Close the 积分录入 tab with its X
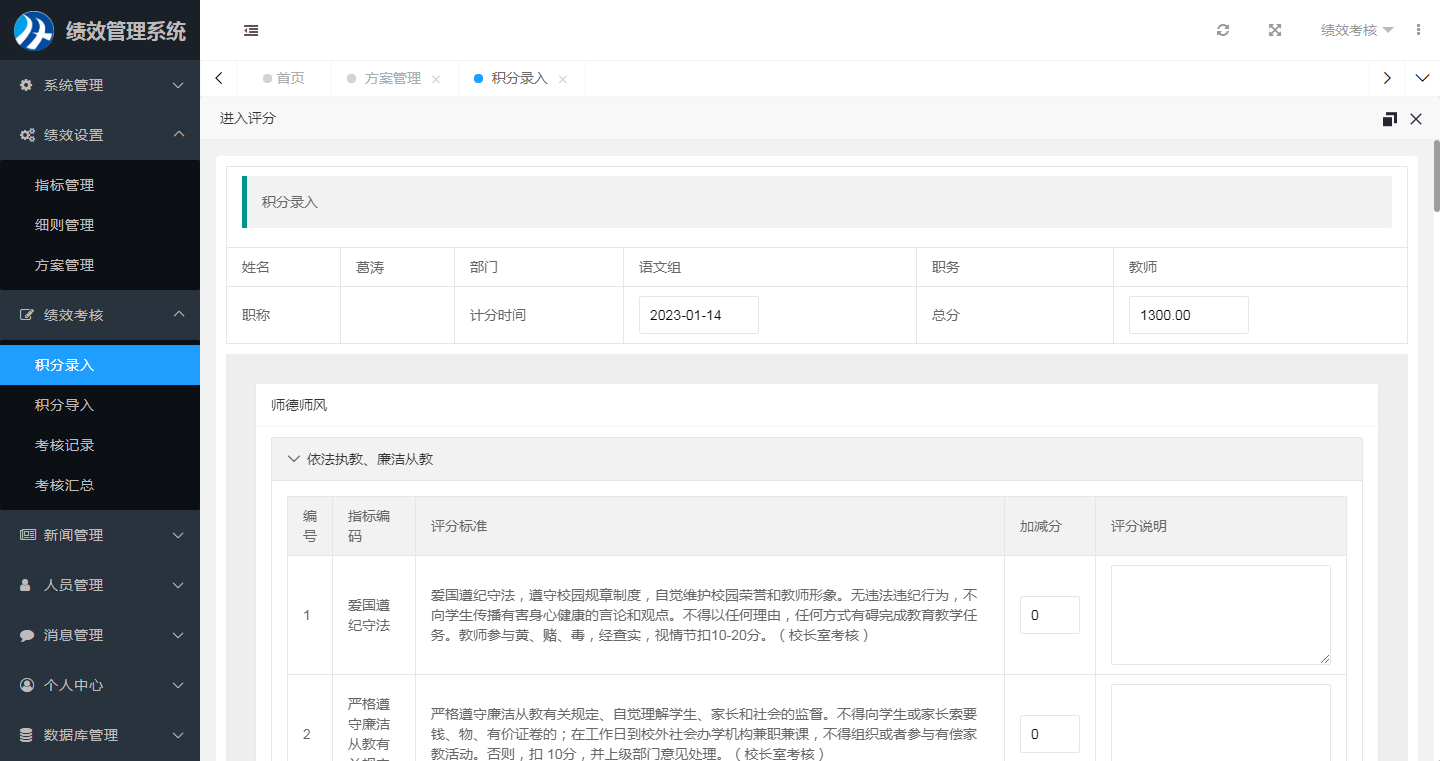Screen dimensions: 1440x761 [x=563, y=79]
